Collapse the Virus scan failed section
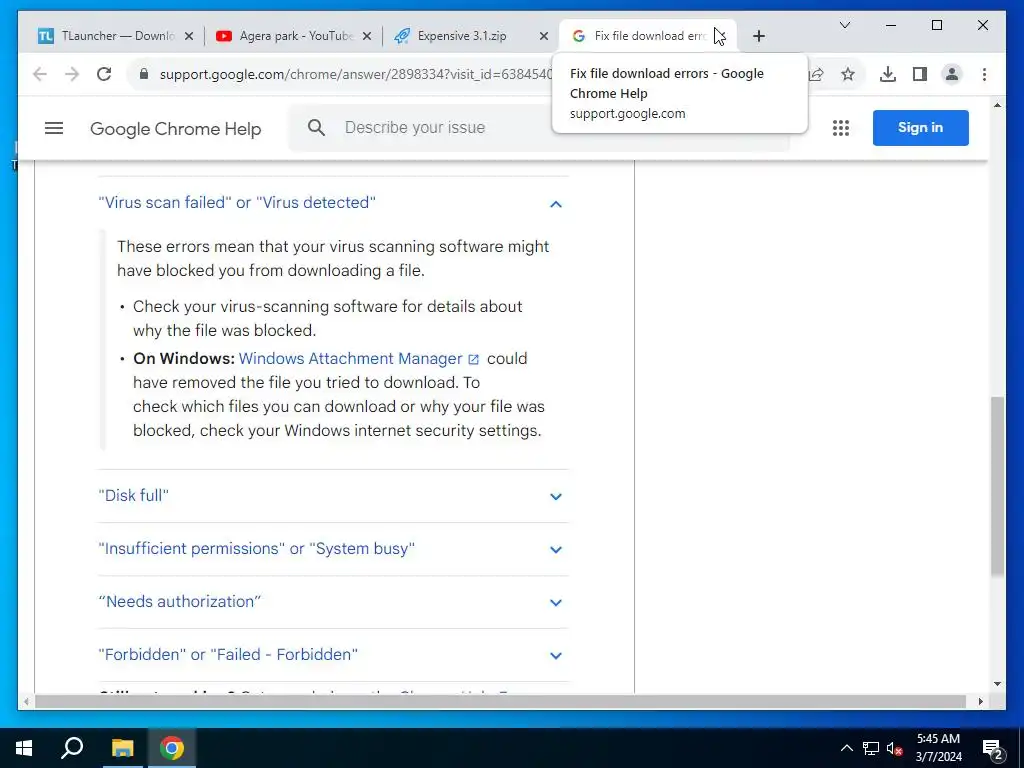Image resolution: width=1024 pixels, height=768 pixels. point(556,204)
